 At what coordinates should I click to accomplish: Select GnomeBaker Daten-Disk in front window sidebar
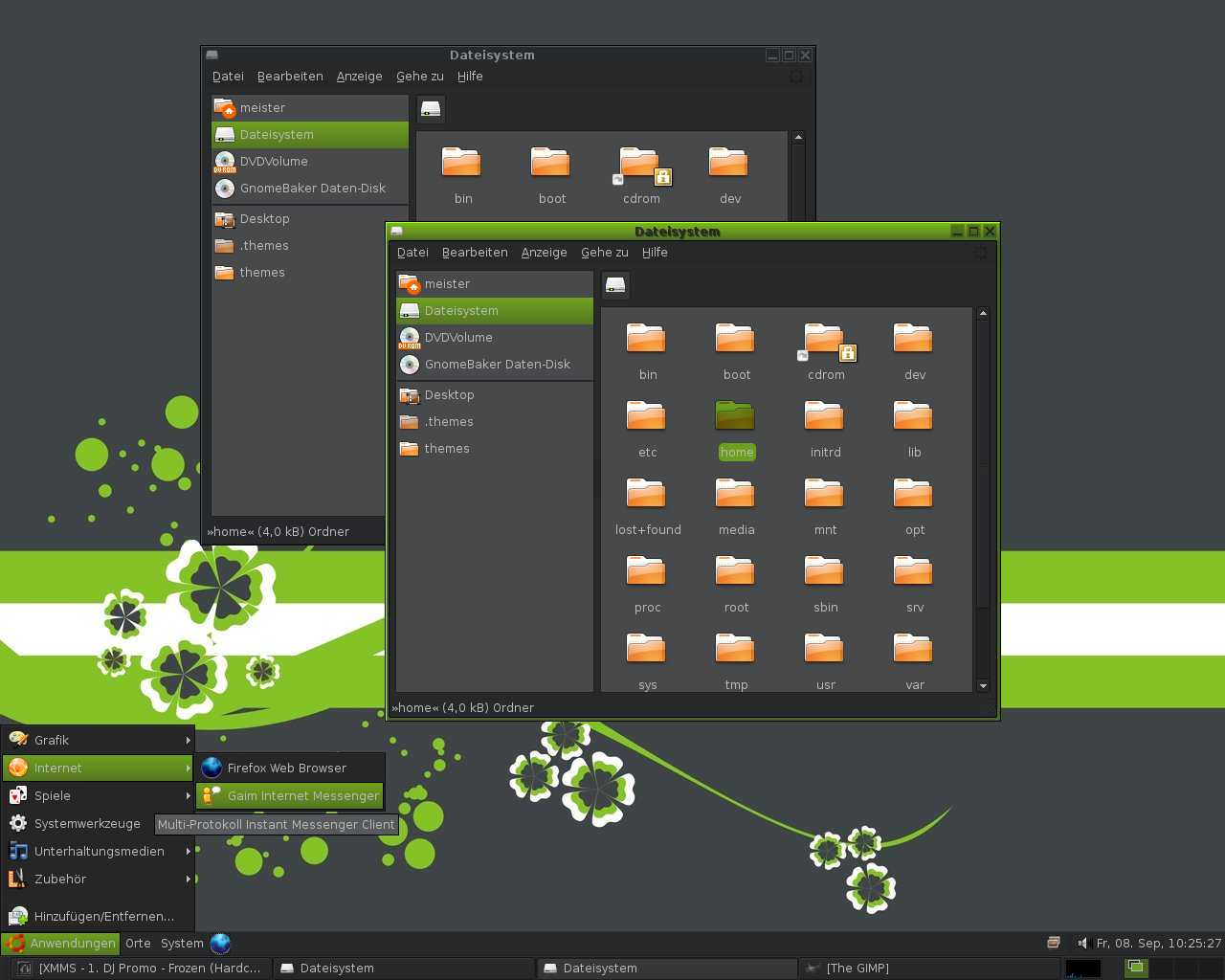[x=495, y=364]
